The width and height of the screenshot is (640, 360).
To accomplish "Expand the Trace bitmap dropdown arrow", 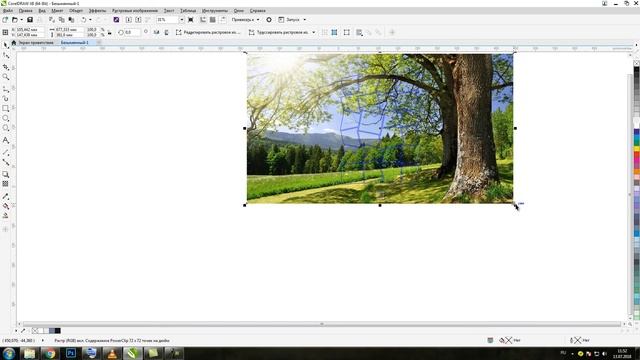I will pyautogui.click(x=313, y=32).
